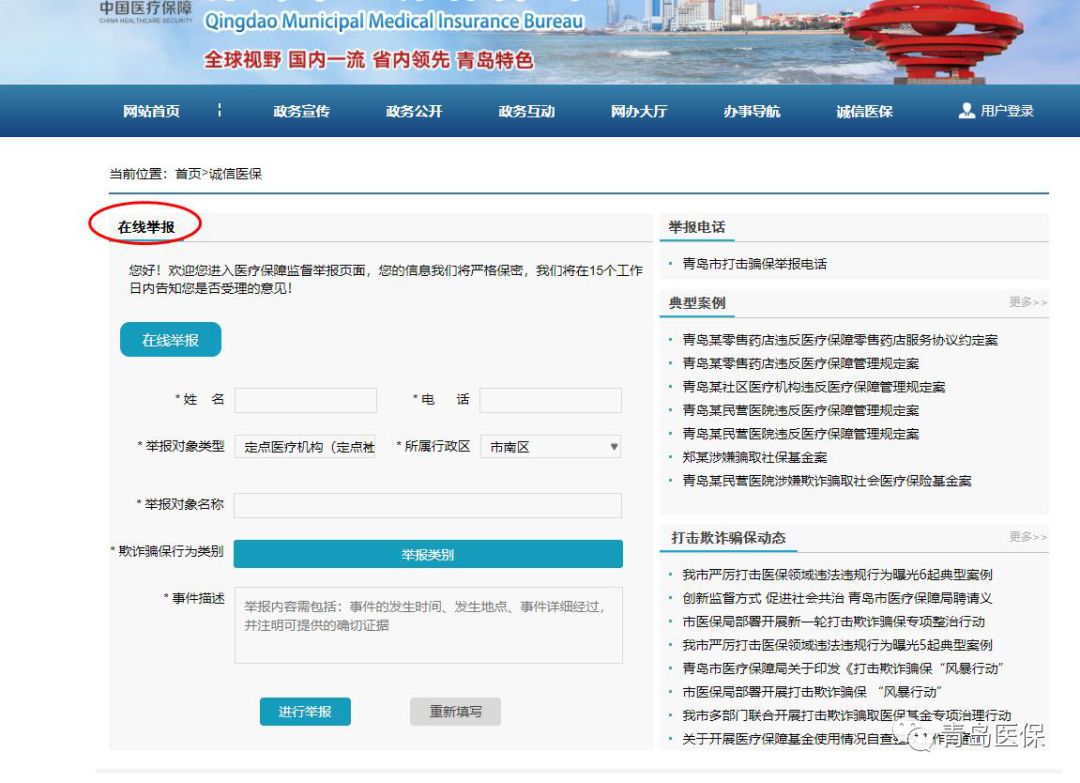The width and height of the screenshot is (1080, 783).
Task: Open the 诚信医保 navigation item
Action: [864, 112]
